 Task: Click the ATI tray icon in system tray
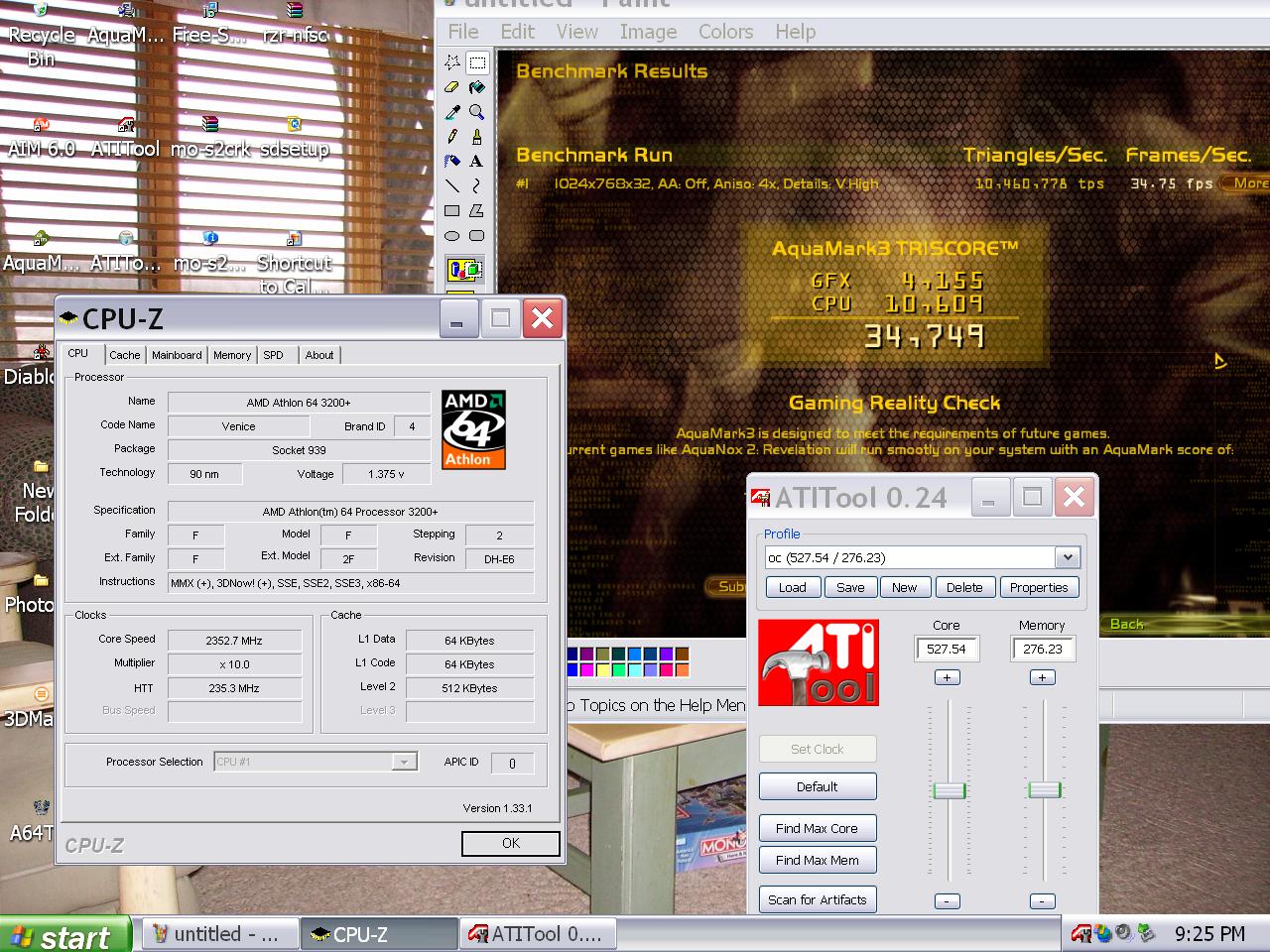click(x=1081, y=933)
